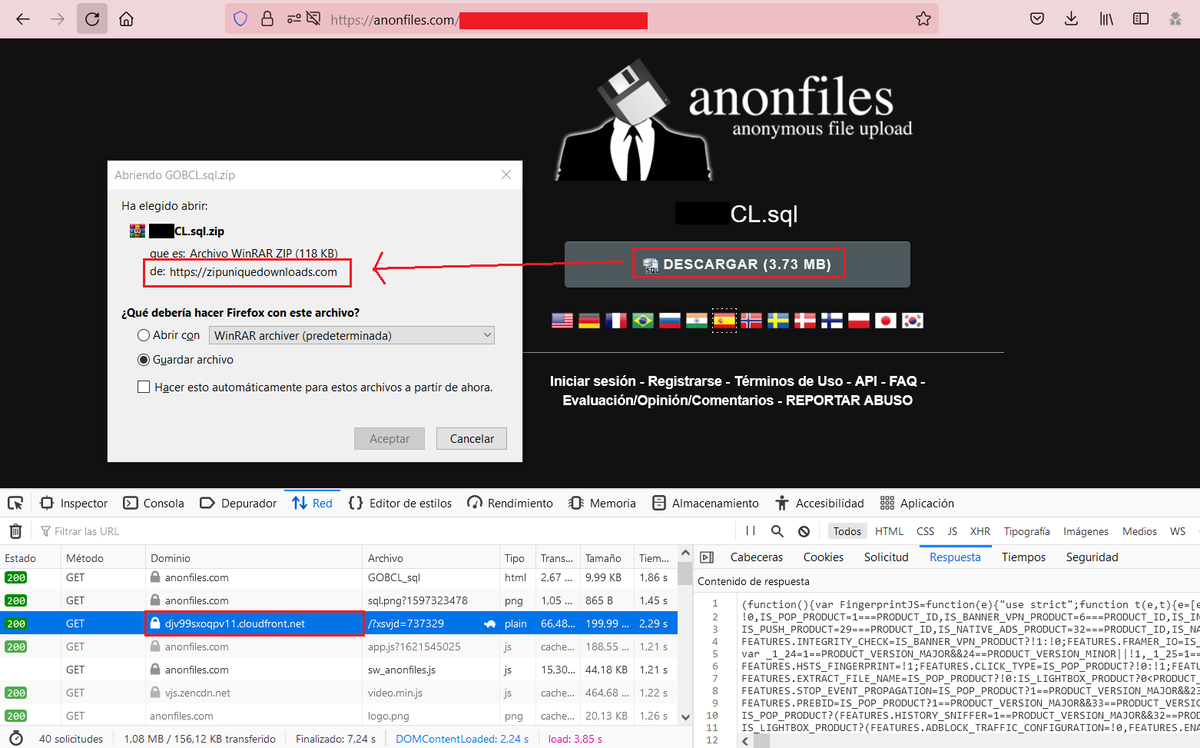This screenshot has width=1200, height=748.
Task: Check 'Hacer esto automáticamente' checkbox
Action: click(x=144, y=386)
